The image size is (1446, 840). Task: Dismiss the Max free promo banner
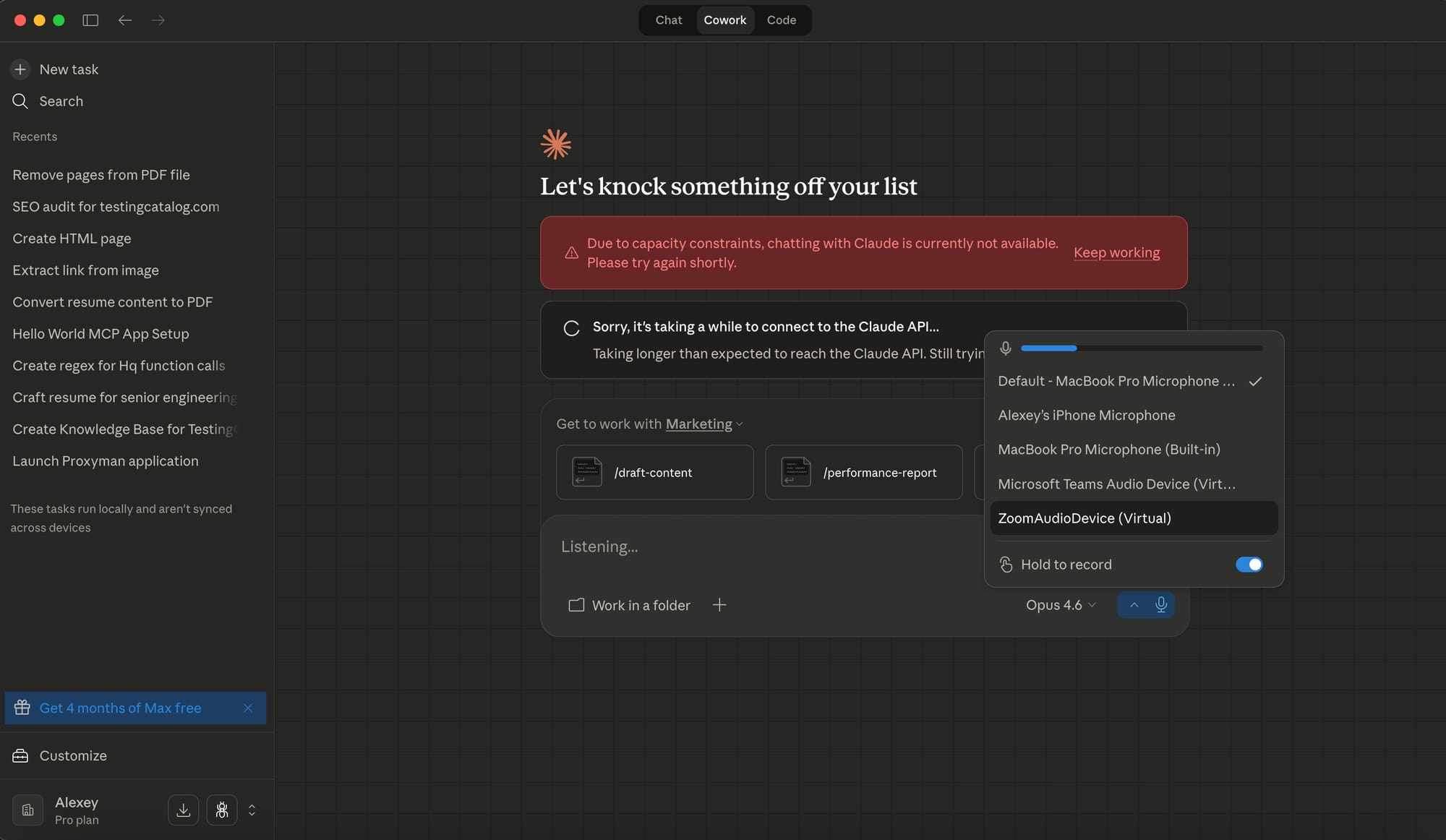tap(248, 708)
